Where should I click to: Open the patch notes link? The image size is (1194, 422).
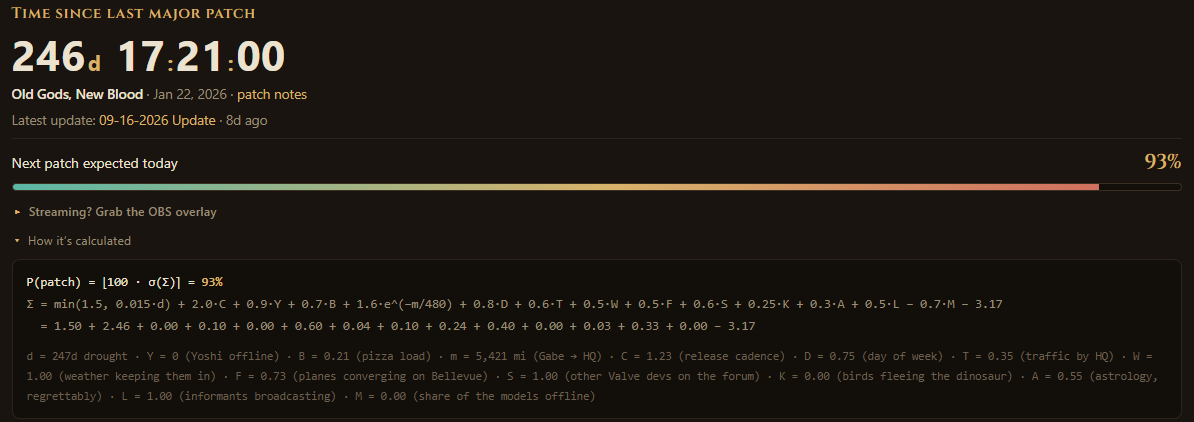coord(272,94)
